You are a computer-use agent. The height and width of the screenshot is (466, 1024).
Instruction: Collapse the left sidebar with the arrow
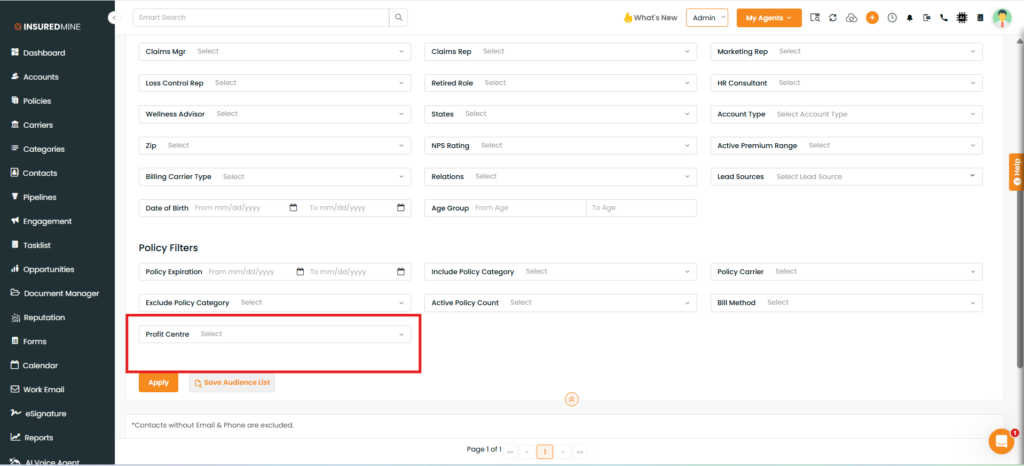click(112, 18)
